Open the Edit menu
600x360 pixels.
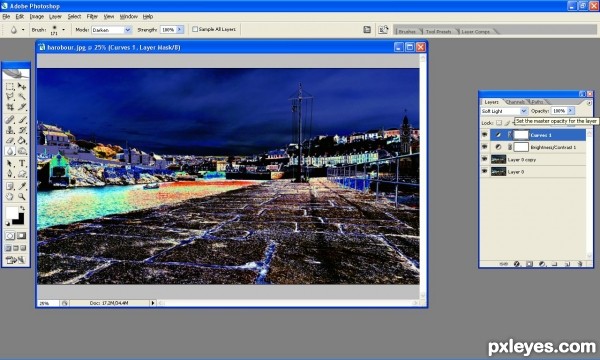click(x=20, y=16)
